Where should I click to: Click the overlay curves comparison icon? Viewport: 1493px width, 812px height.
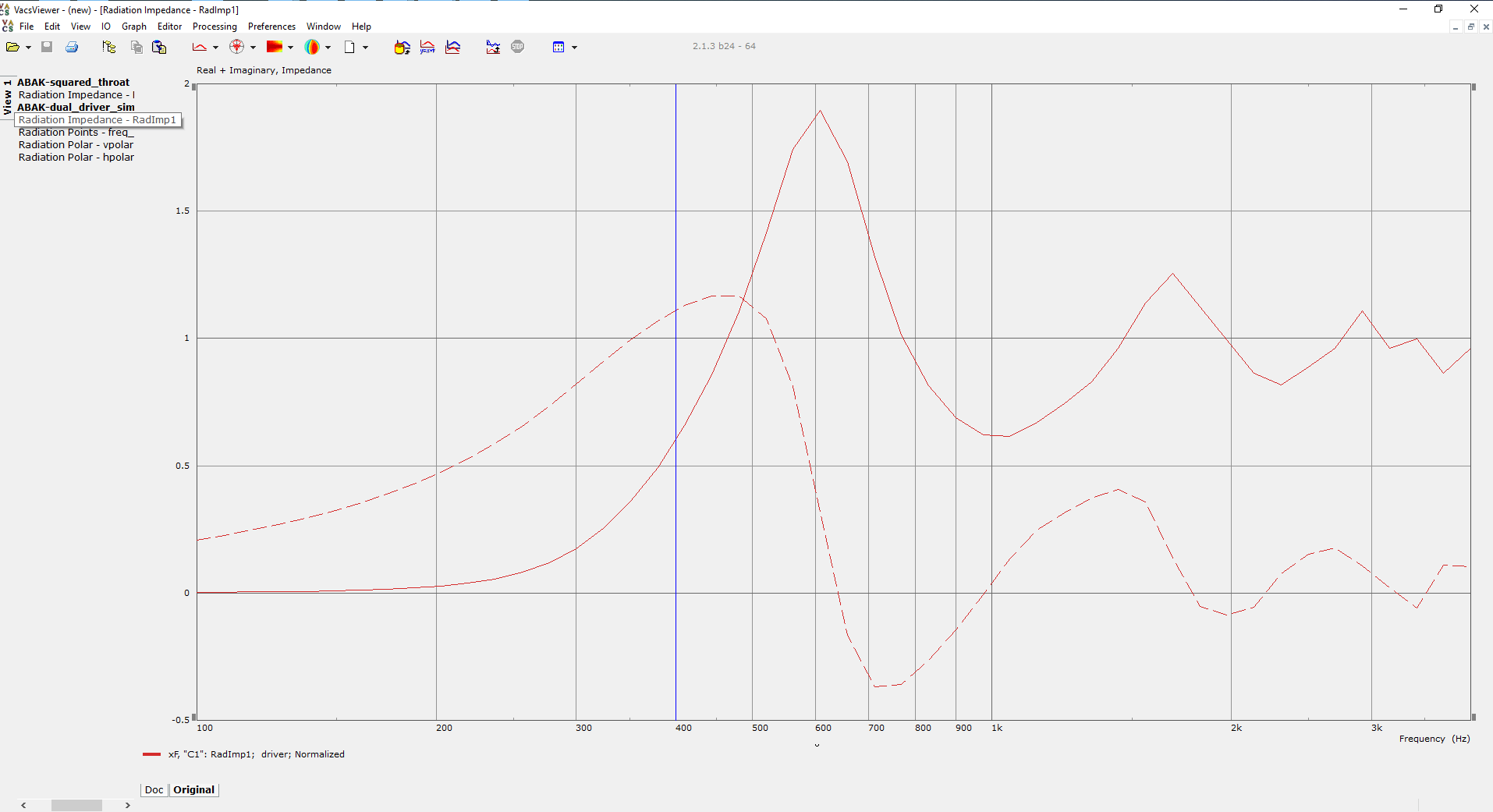click(452, 48)
